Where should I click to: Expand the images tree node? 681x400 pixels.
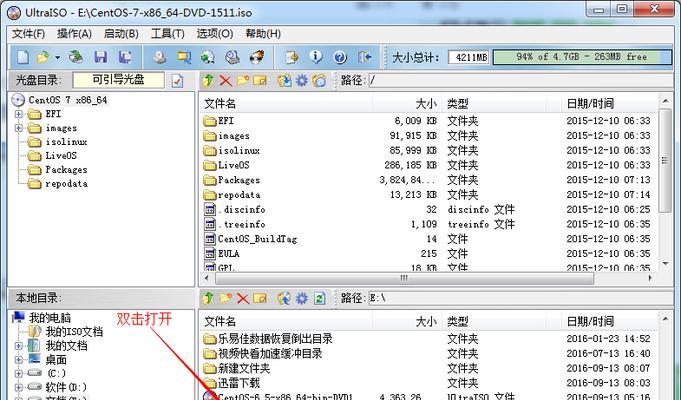[19, 128]
